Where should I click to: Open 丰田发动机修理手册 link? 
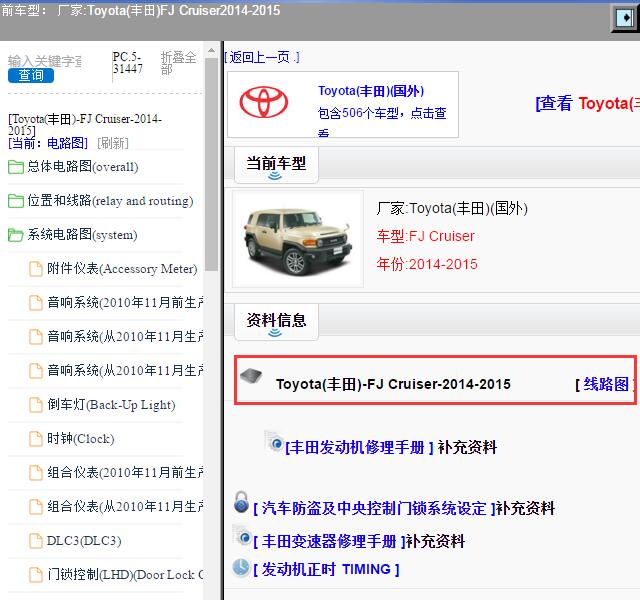[359, 447]
